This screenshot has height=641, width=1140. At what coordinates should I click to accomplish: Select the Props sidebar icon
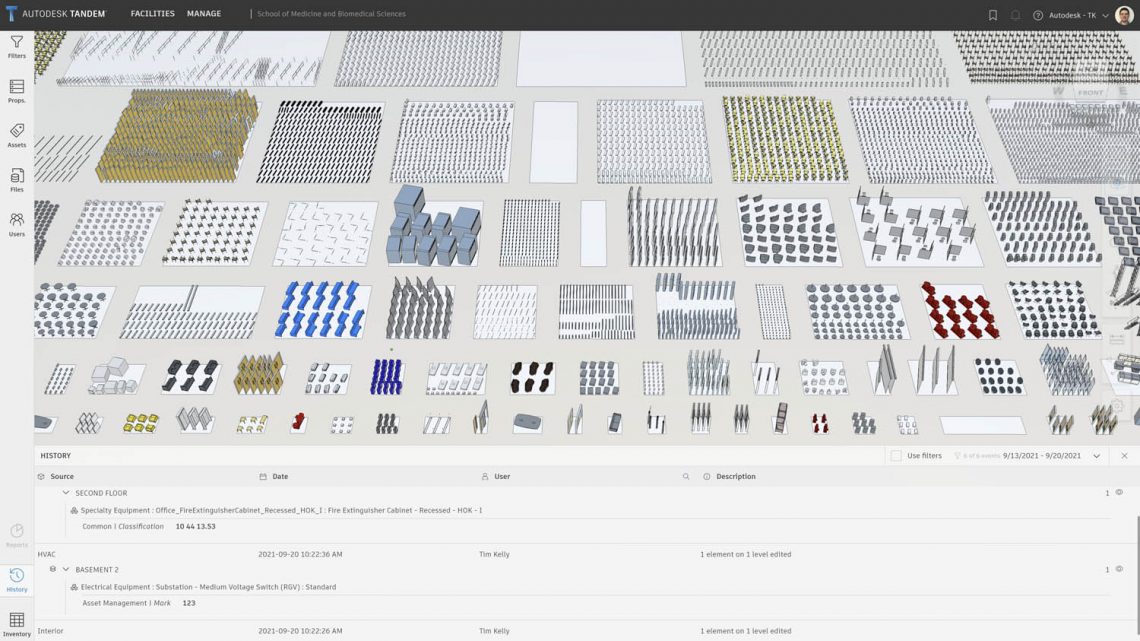point(16,91)
